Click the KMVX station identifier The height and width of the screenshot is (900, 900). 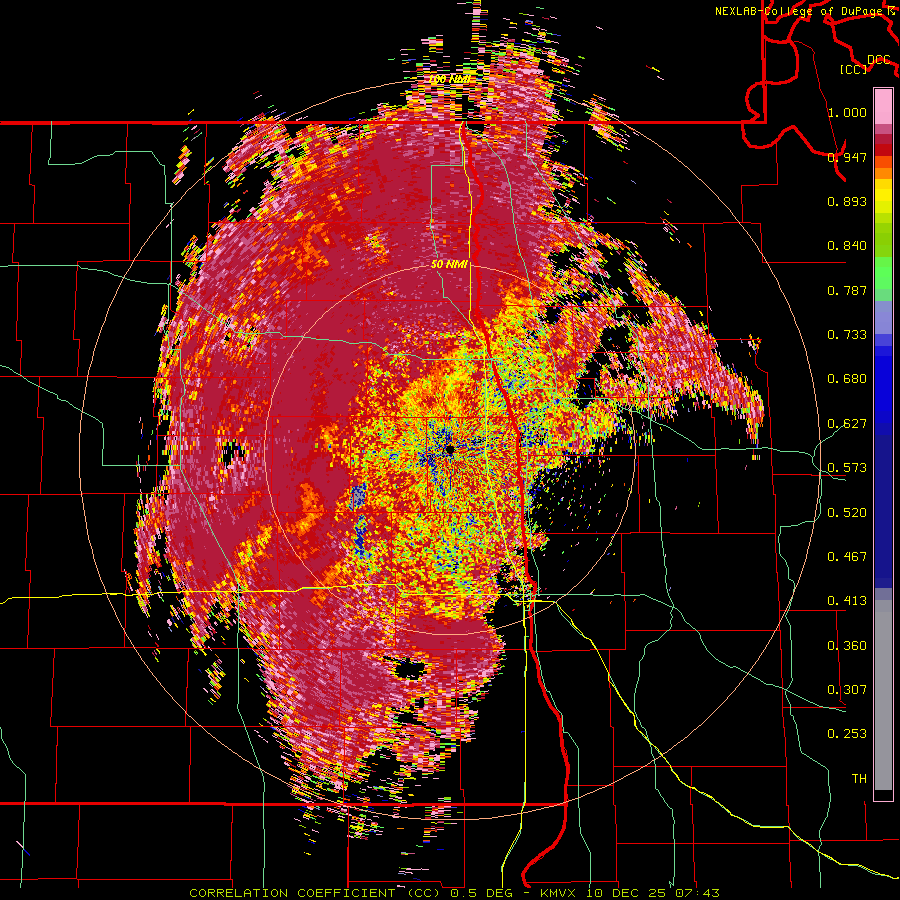coord(556,893)
